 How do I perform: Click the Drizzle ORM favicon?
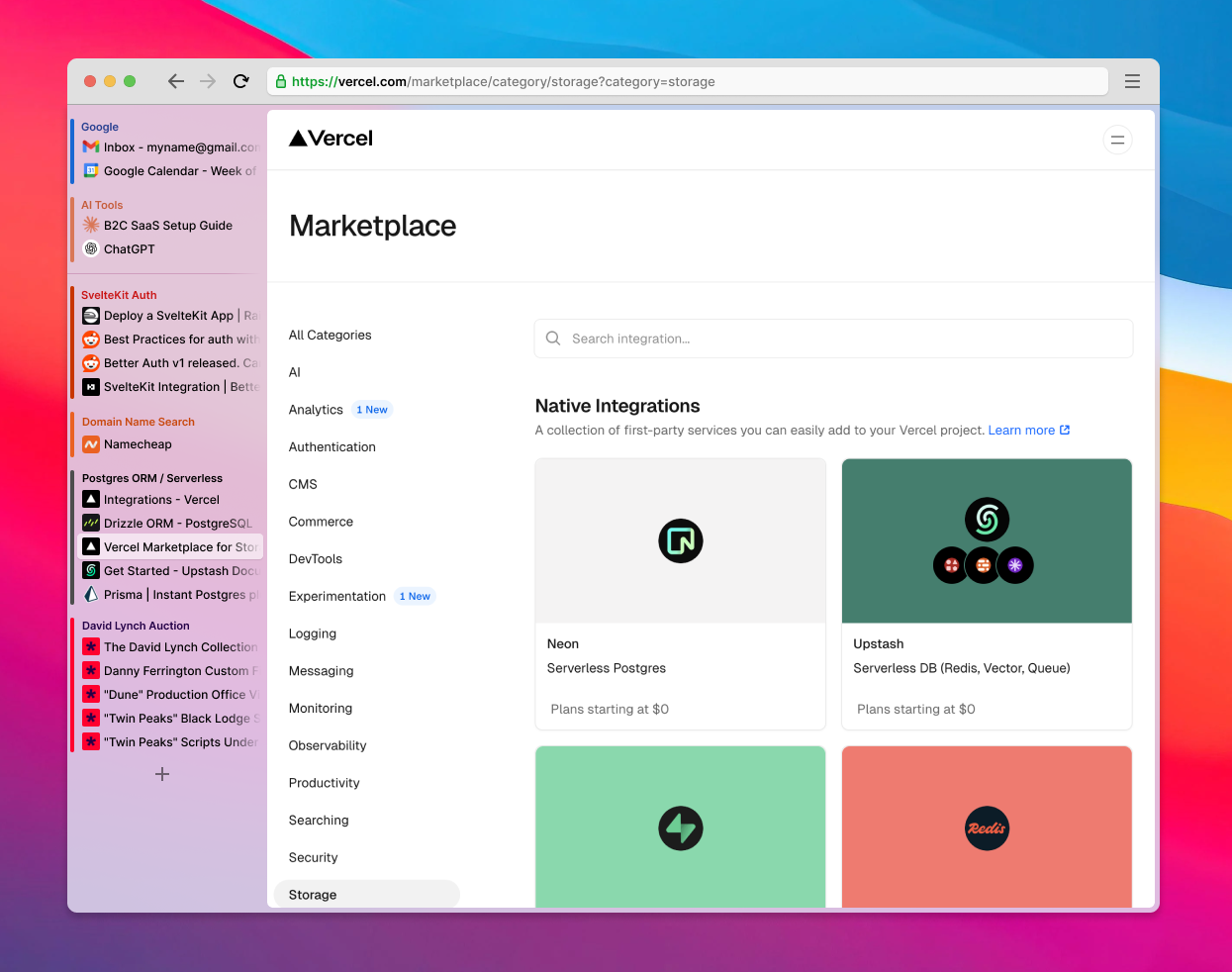[91, 523]
